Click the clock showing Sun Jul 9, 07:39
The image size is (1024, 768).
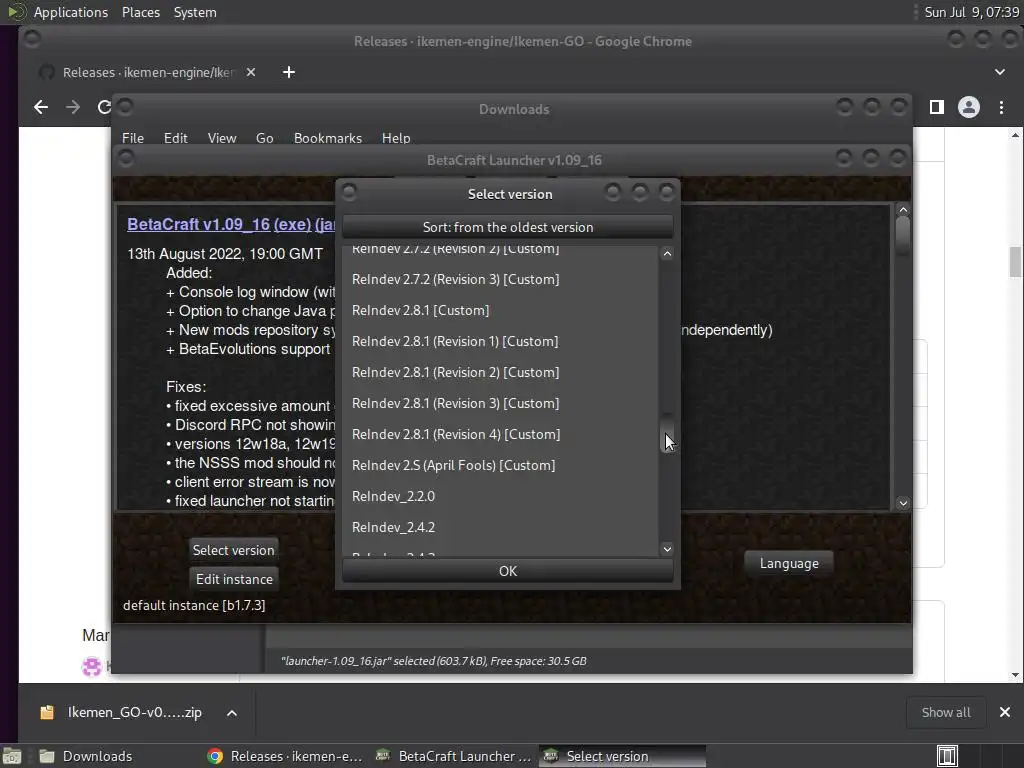click(971, 12)
